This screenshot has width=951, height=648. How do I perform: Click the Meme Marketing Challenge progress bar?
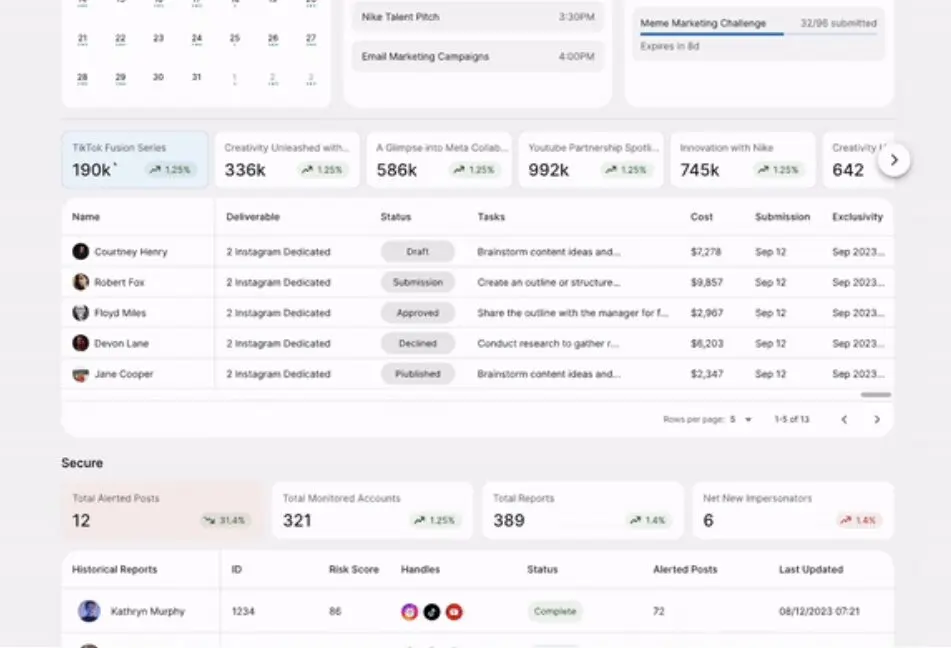[758, 35]
